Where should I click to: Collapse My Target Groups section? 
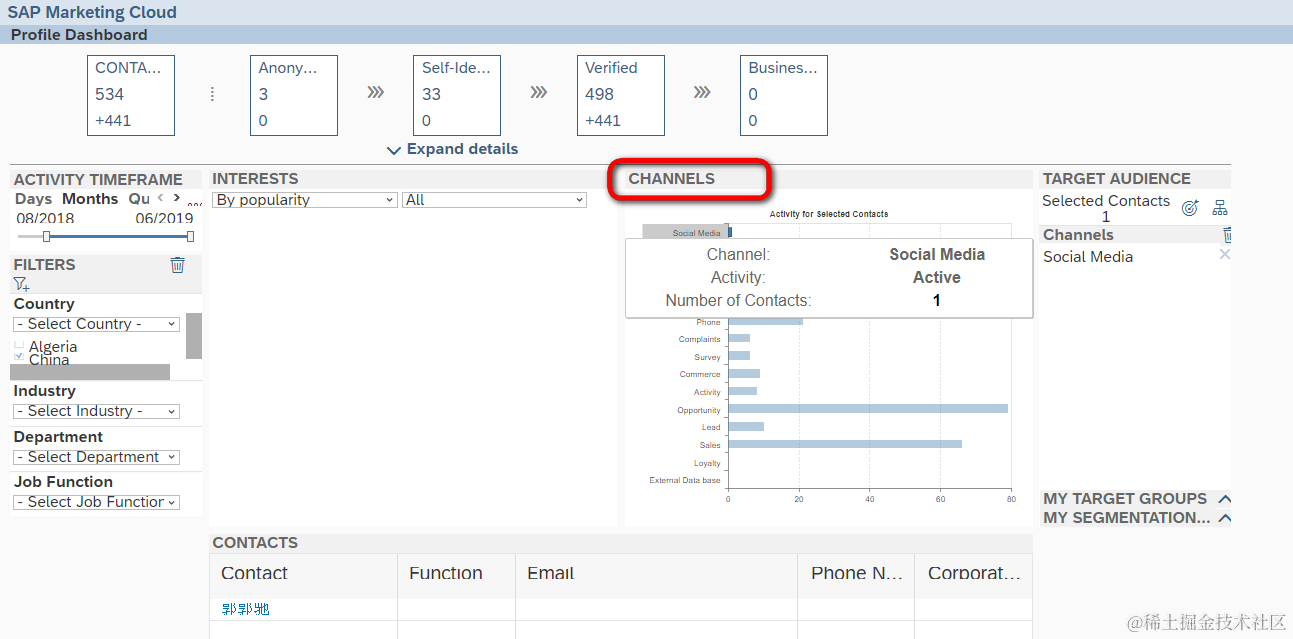click(1224, 498)
